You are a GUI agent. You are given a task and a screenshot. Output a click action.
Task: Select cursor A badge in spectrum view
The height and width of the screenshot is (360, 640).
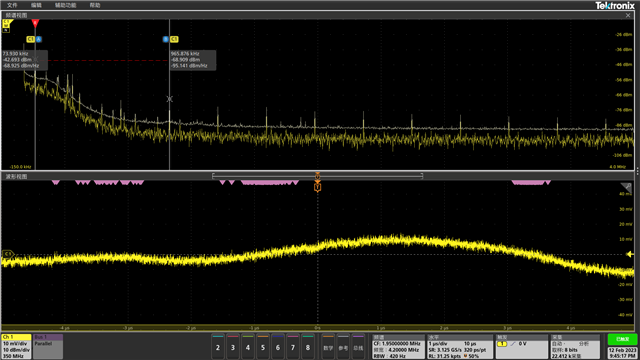[39, 39]
